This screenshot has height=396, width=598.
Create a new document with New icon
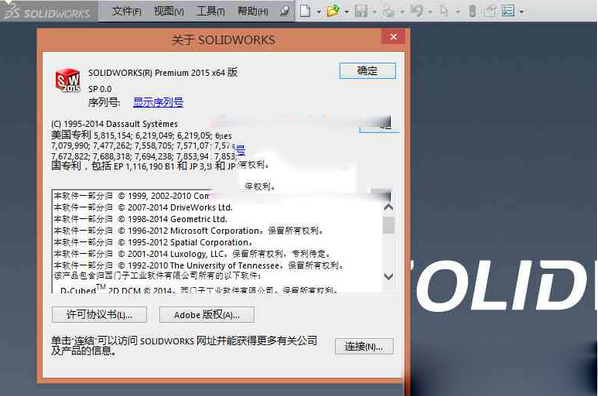click(x=305, y=11)
